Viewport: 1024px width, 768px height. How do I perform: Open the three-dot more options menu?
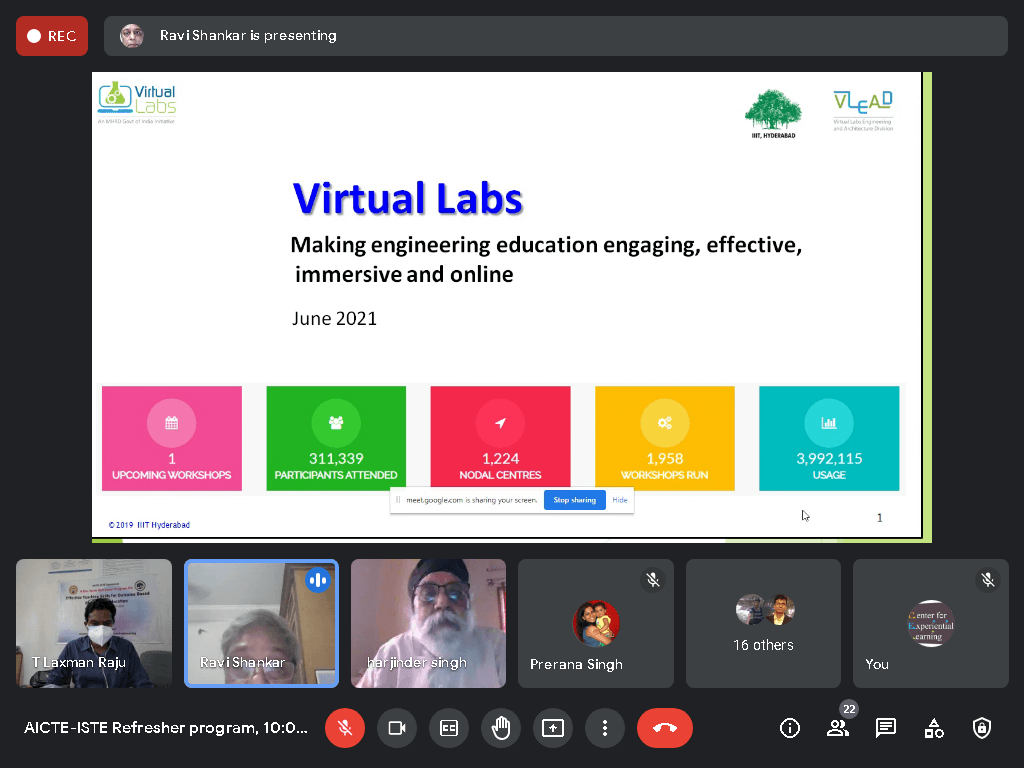(605, 728)
